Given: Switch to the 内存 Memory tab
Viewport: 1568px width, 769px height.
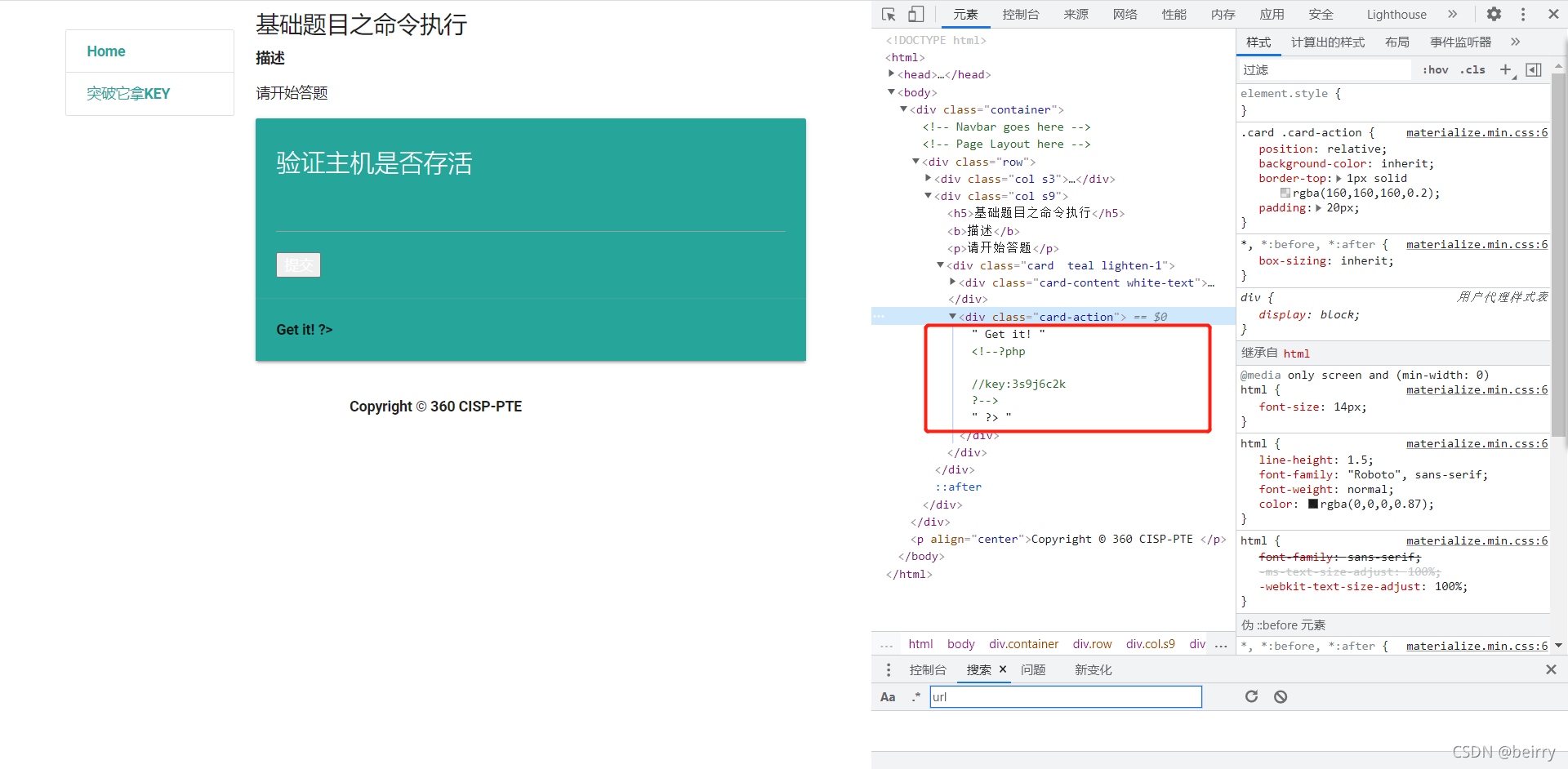Looking at the screenshot, I should [1223, 14].
